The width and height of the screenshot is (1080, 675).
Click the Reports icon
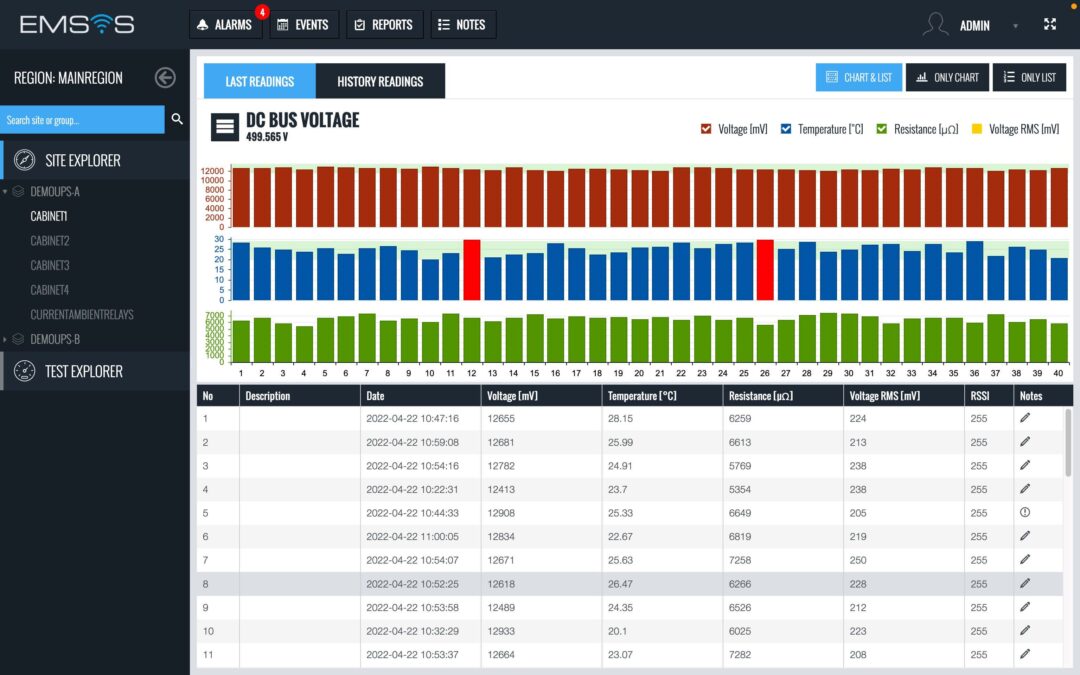pos(359,25)
